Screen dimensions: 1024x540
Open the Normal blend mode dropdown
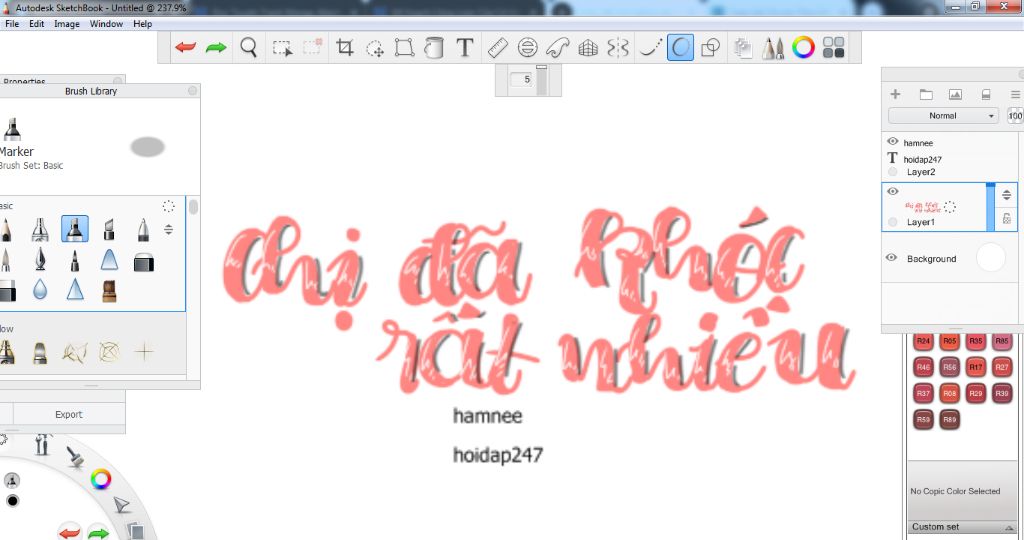click(x=943, y=116)
